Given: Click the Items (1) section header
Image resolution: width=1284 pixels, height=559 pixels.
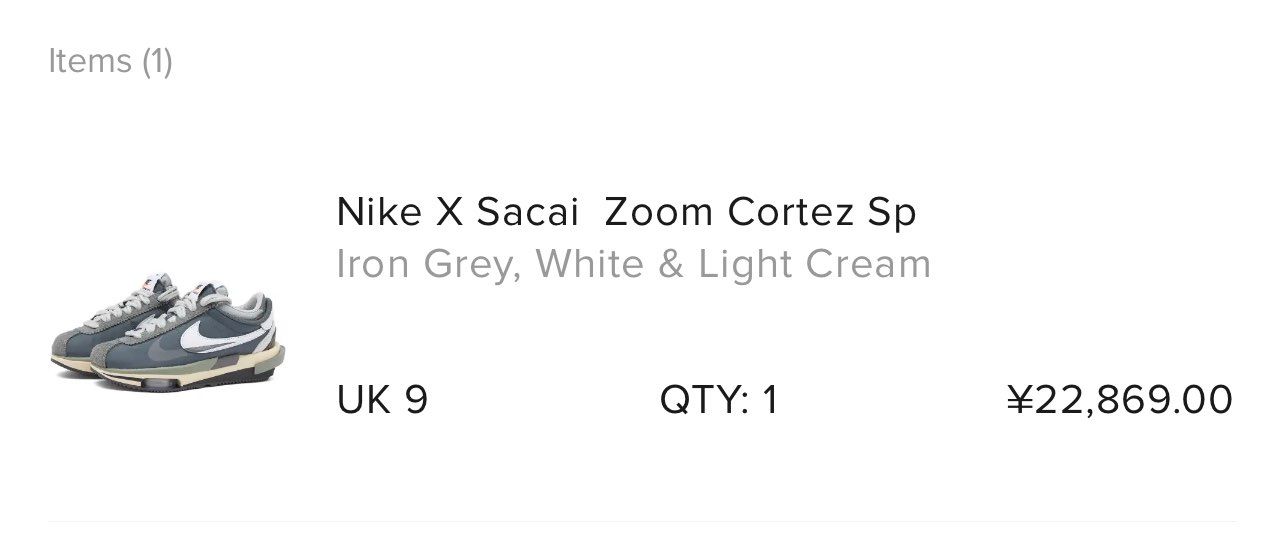Looking at the screenshot, I should pyautogui.click(x=110, y=61).
